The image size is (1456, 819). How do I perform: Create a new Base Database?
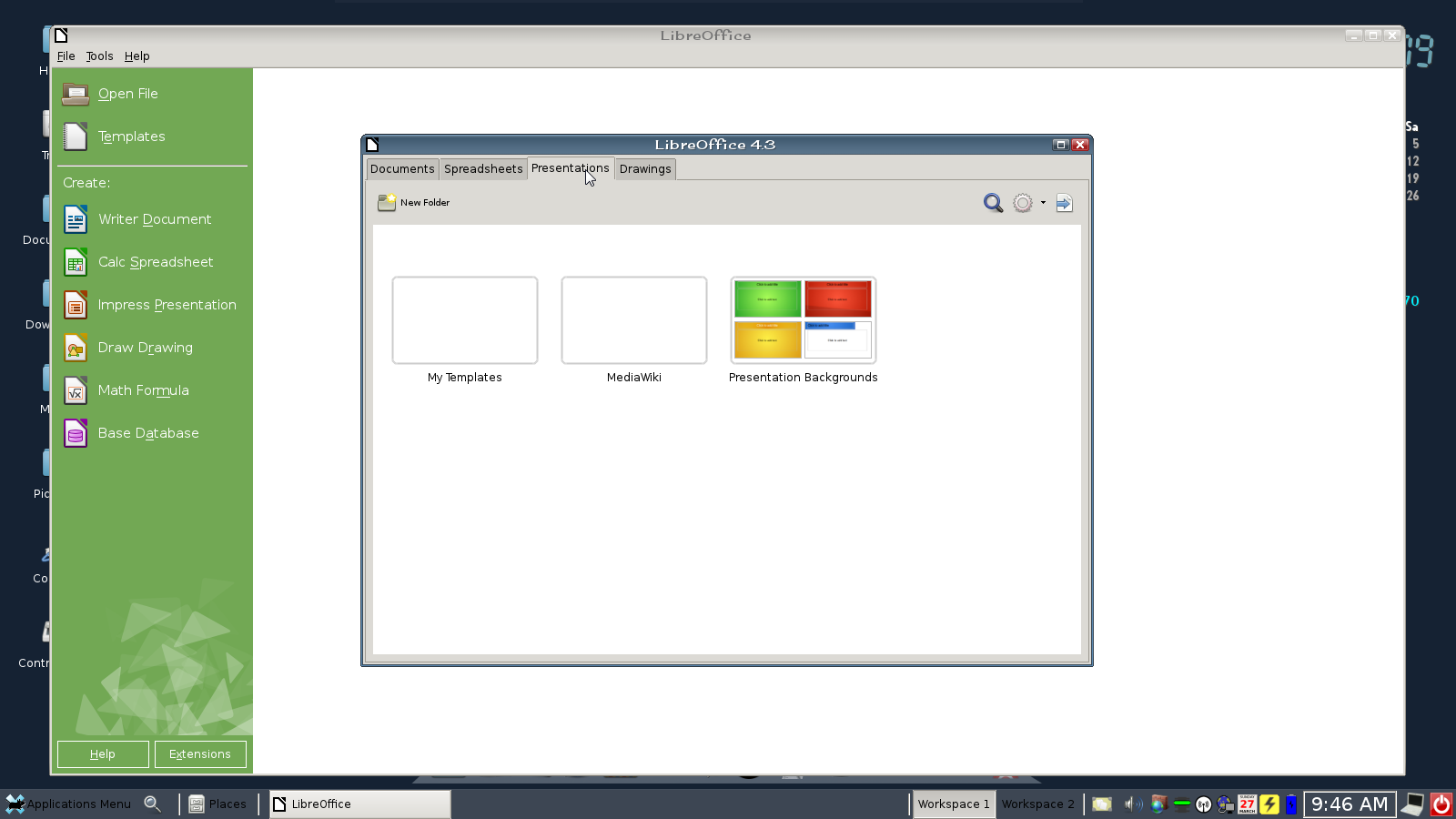(131, 433)
